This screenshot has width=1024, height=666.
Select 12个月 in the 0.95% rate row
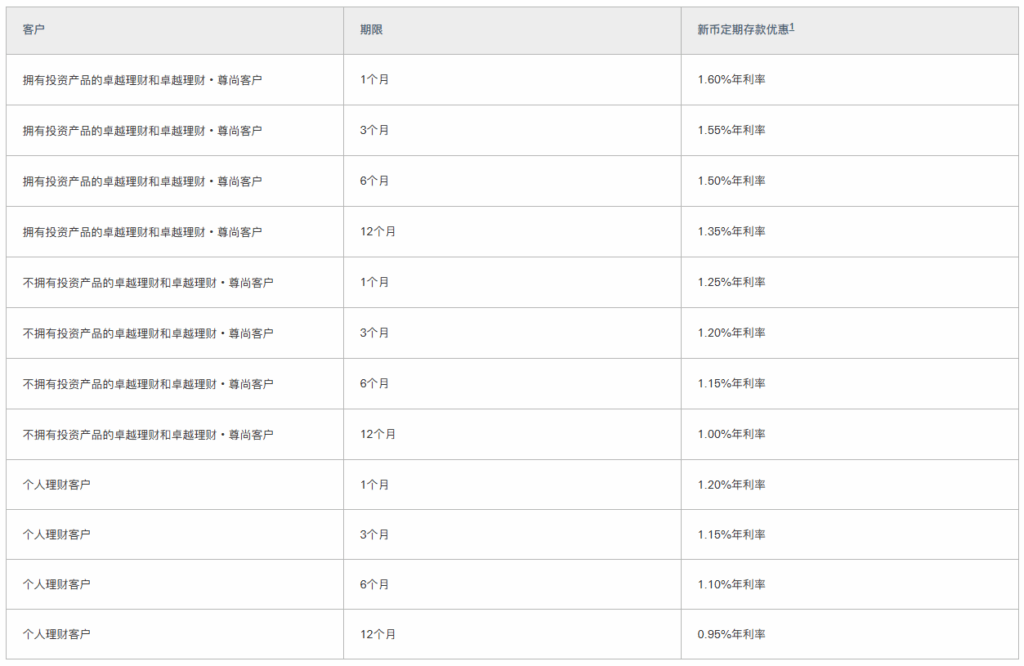378,635
